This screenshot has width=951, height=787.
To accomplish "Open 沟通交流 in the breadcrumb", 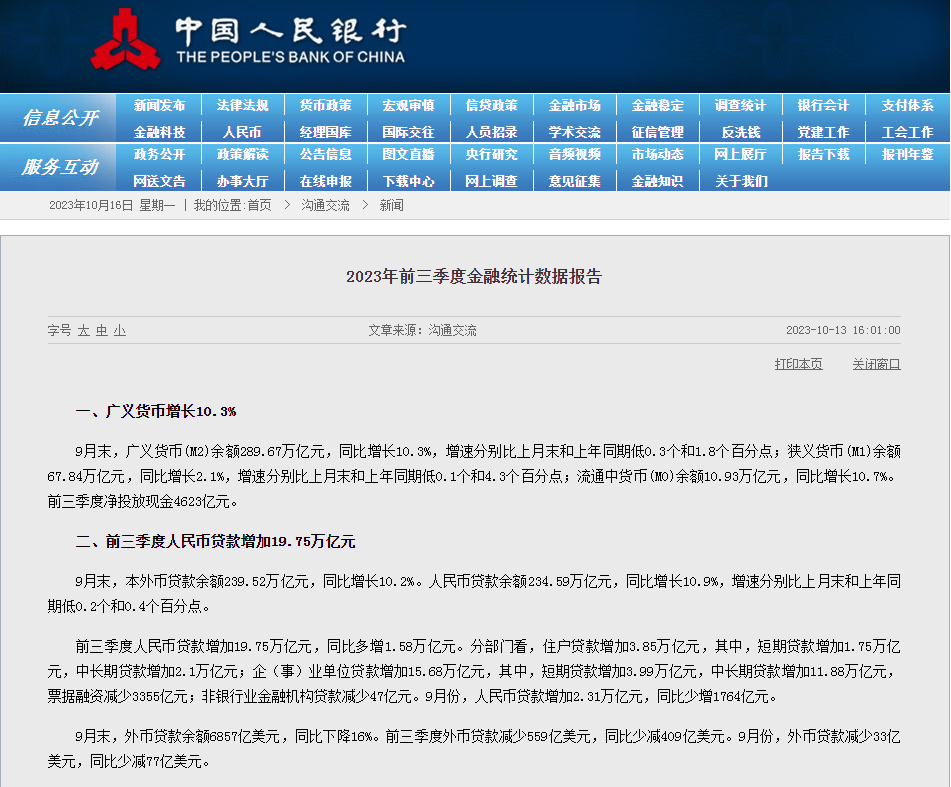I will tap(326, 205).
